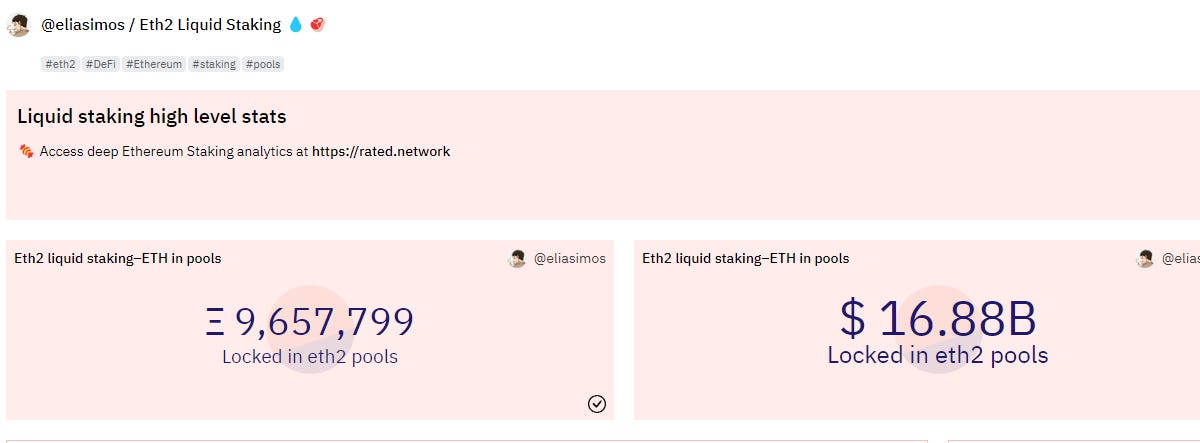This screenshot has width=1200, height=443.
Task: Click the avatar in the right panel header
Action: [x=1145, y=259]
